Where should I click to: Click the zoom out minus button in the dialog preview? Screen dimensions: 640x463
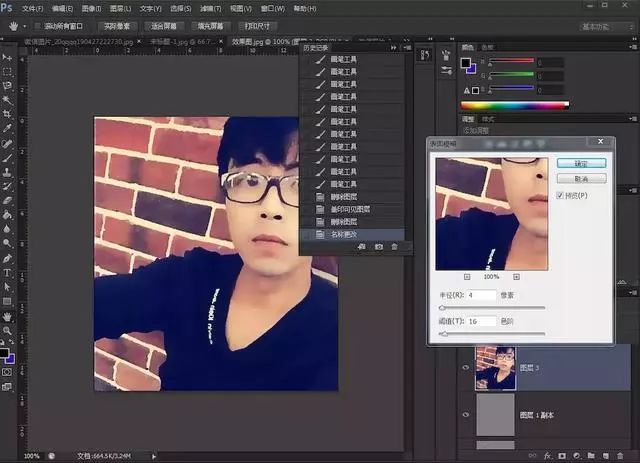click(x=466, y=275)
